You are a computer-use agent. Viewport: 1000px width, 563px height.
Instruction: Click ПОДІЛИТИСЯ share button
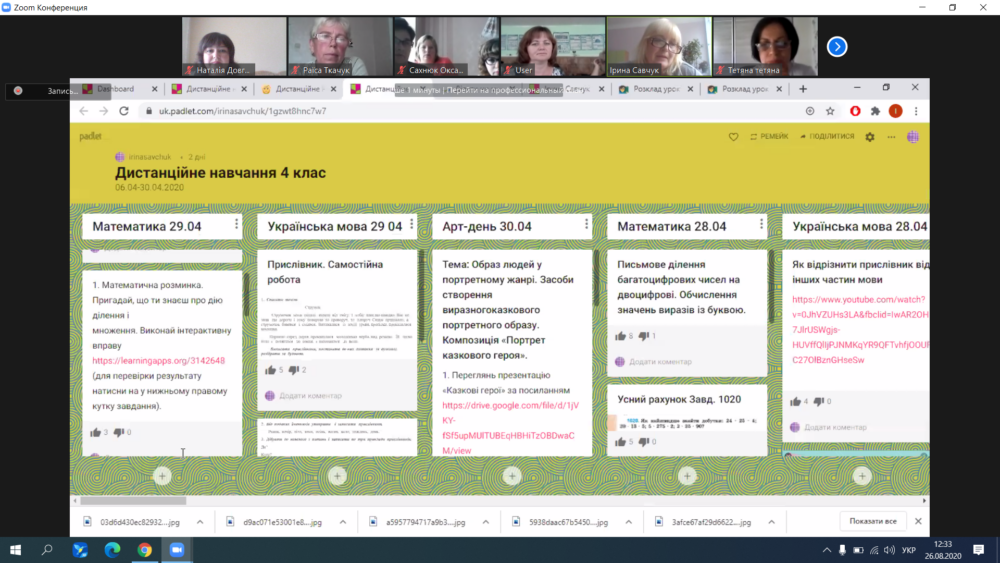click(x=826, y=137)
